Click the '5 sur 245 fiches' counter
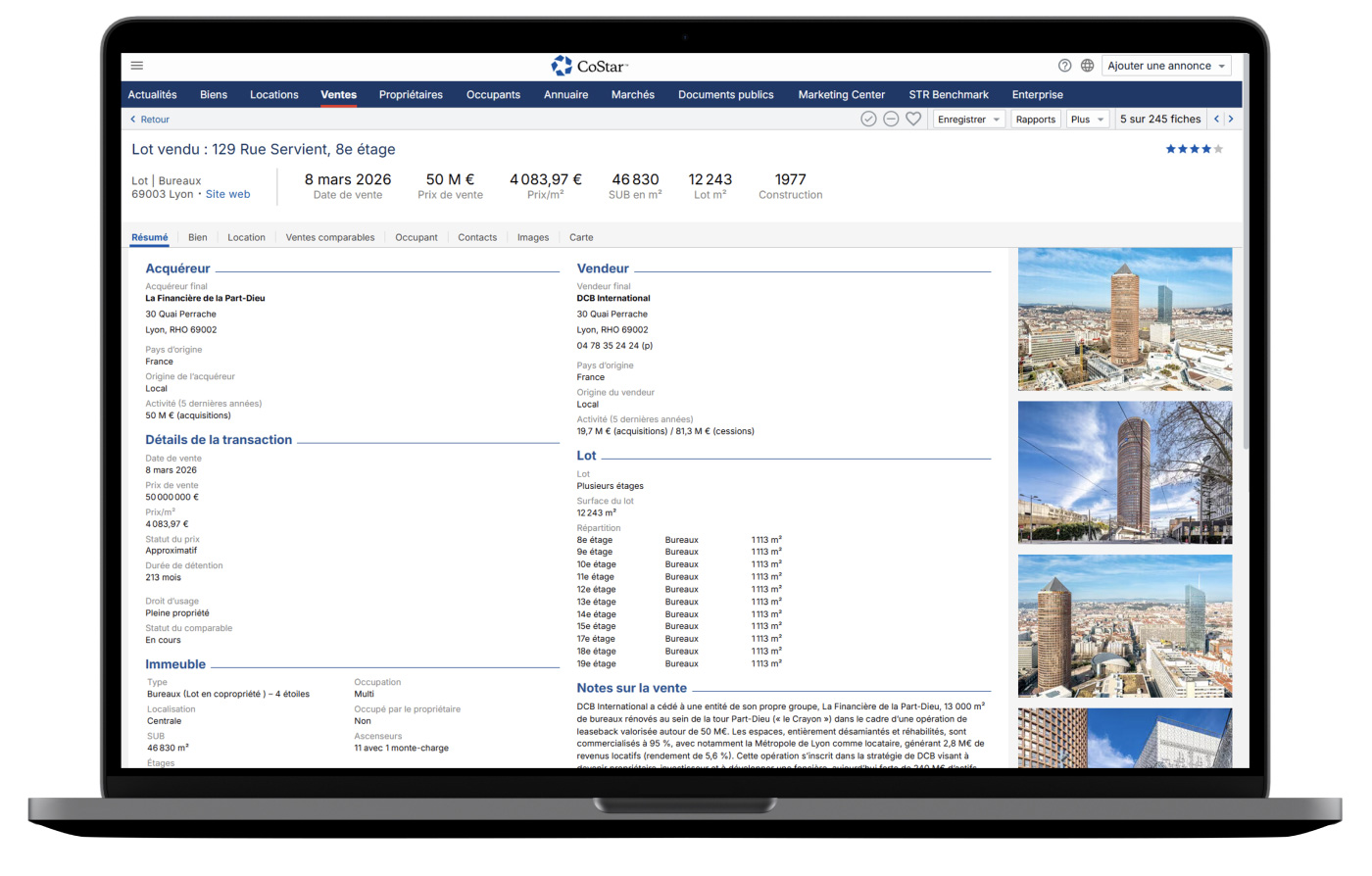The width and height of the screenshot is (1372, 876). 1160,120
